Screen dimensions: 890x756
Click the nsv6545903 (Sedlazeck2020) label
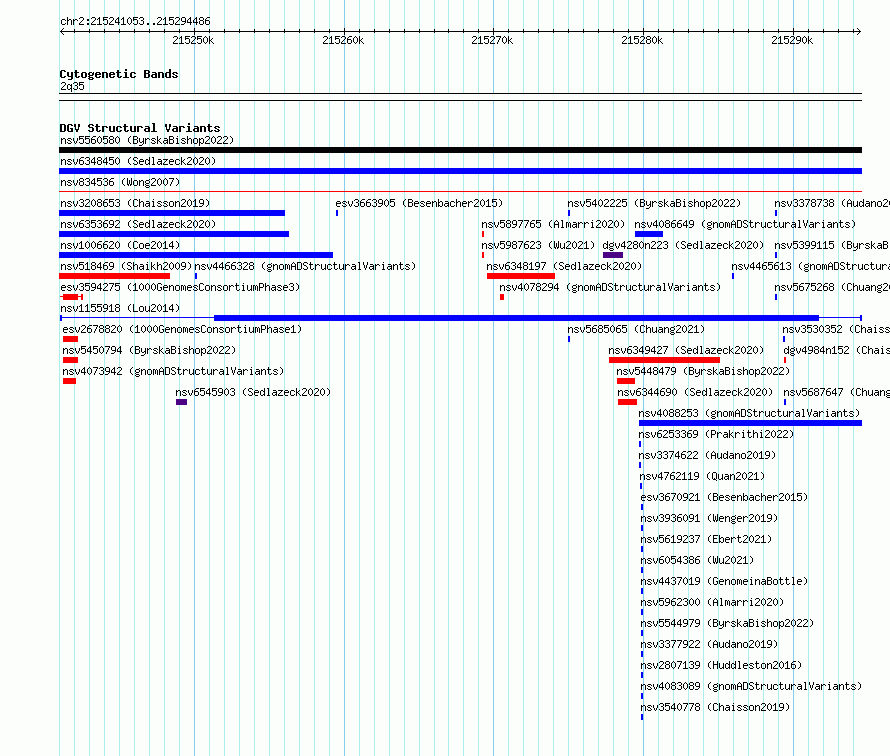[x=253, y=392]
